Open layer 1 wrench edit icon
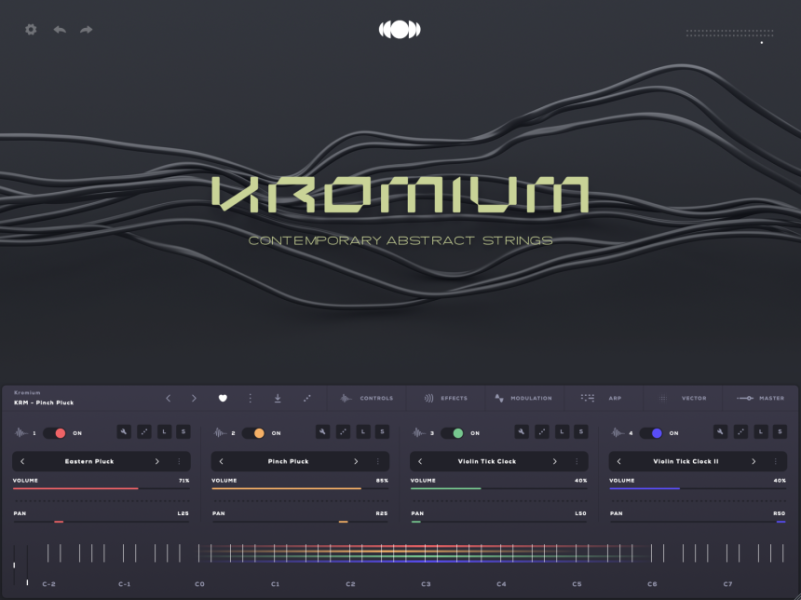The width and height of the screenshot is (801, 600). tap(124, 432)
